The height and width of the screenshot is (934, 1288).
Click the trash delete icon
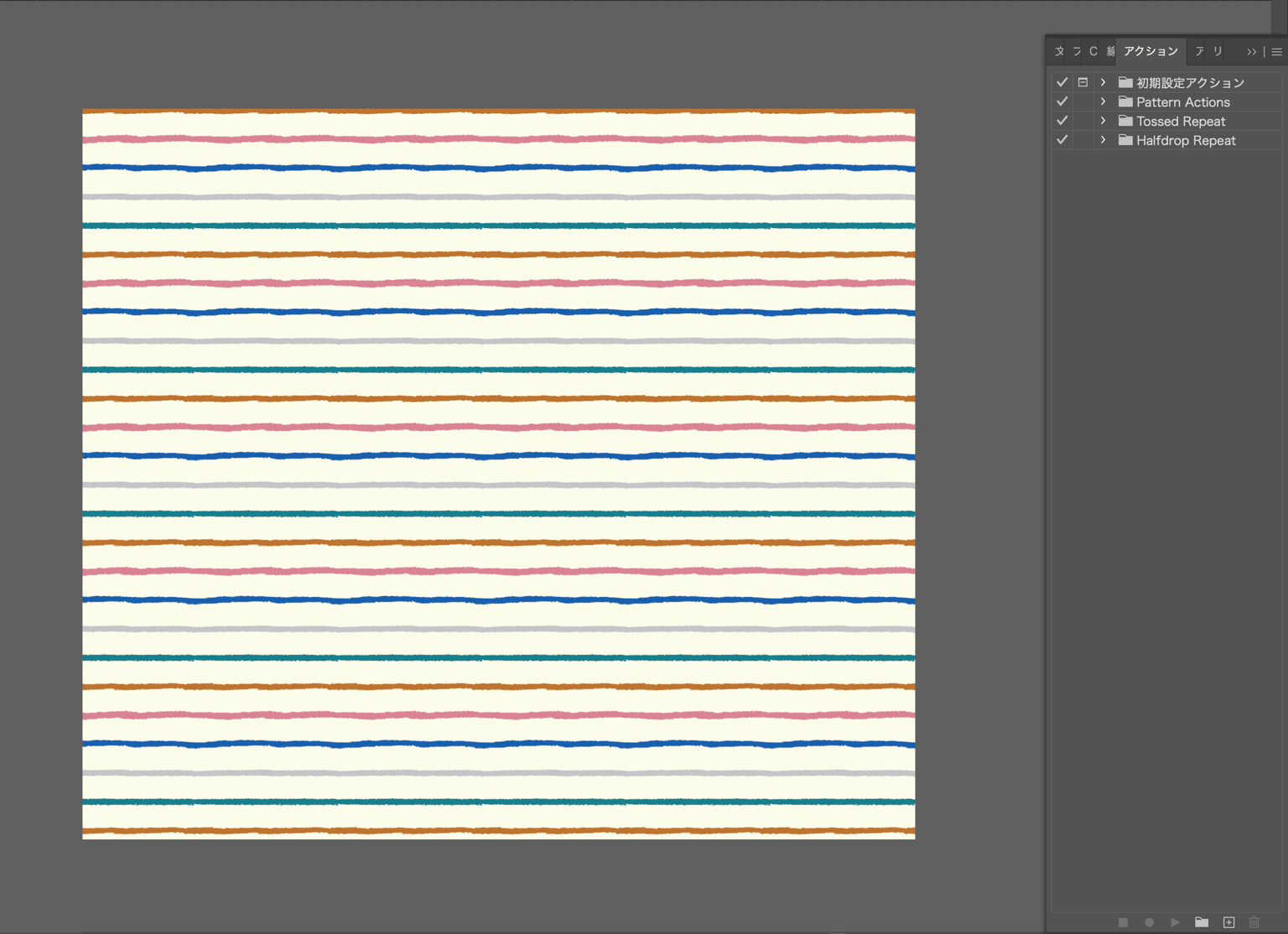point(1254,922)
